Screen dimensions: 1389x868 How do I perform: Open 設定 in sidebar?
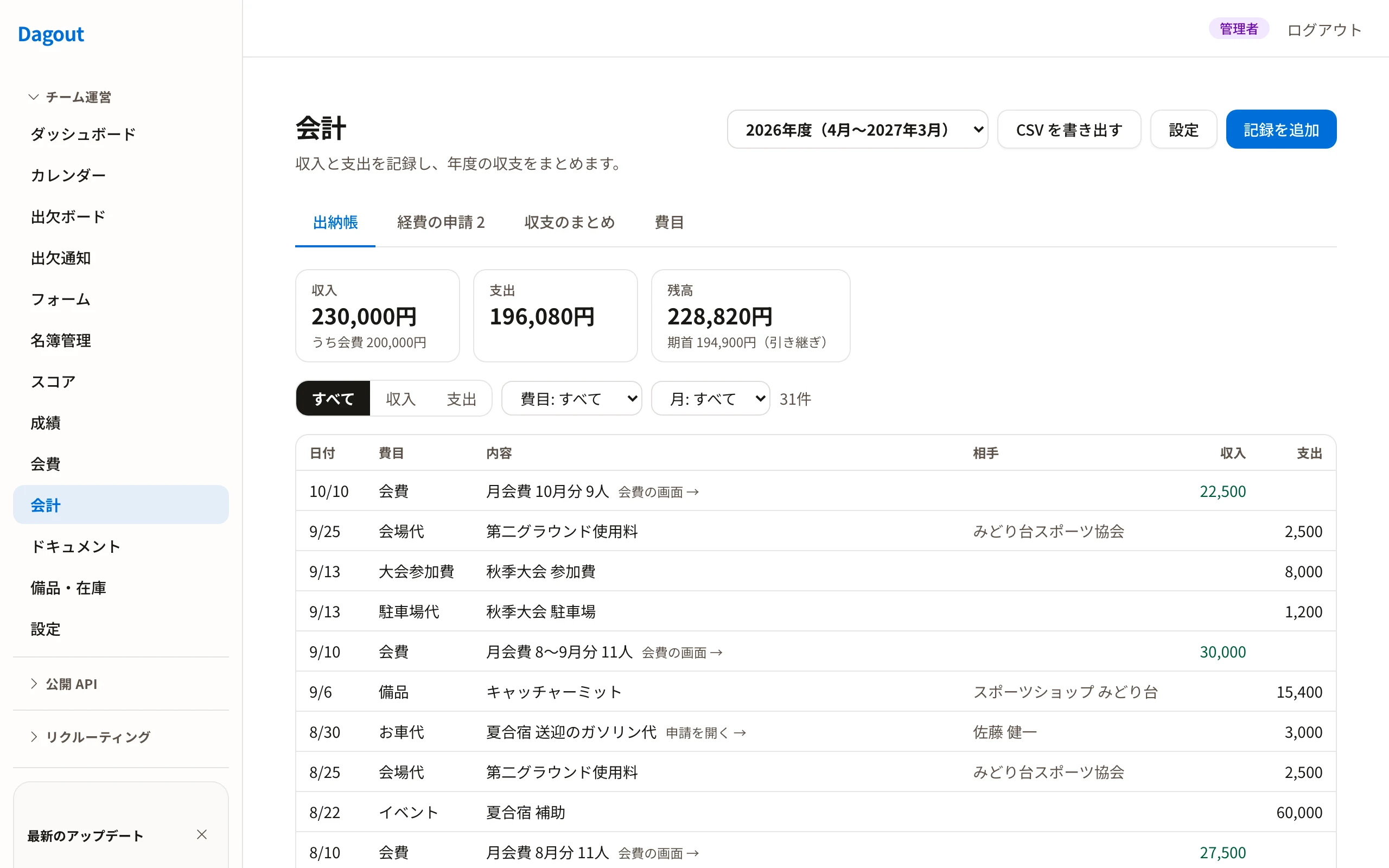pos(120,629)
